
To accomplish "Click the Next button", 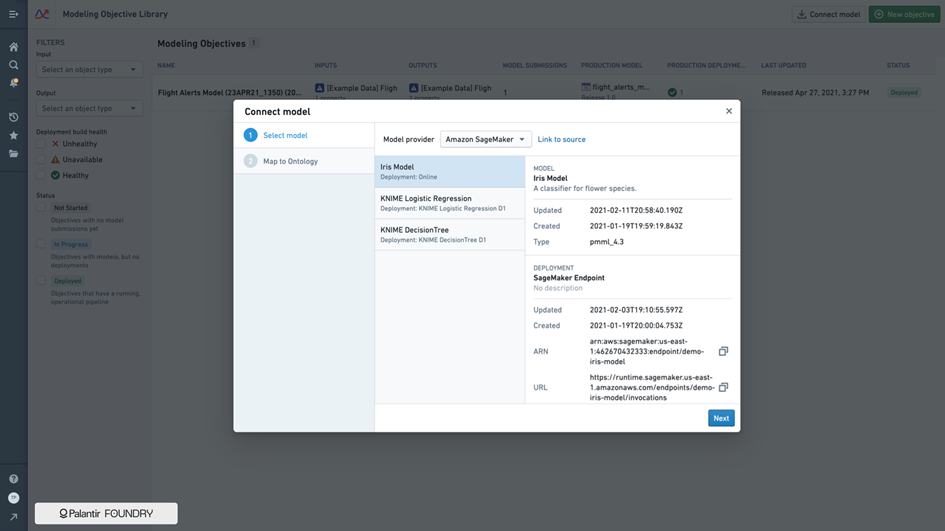I will coord(721,418).
